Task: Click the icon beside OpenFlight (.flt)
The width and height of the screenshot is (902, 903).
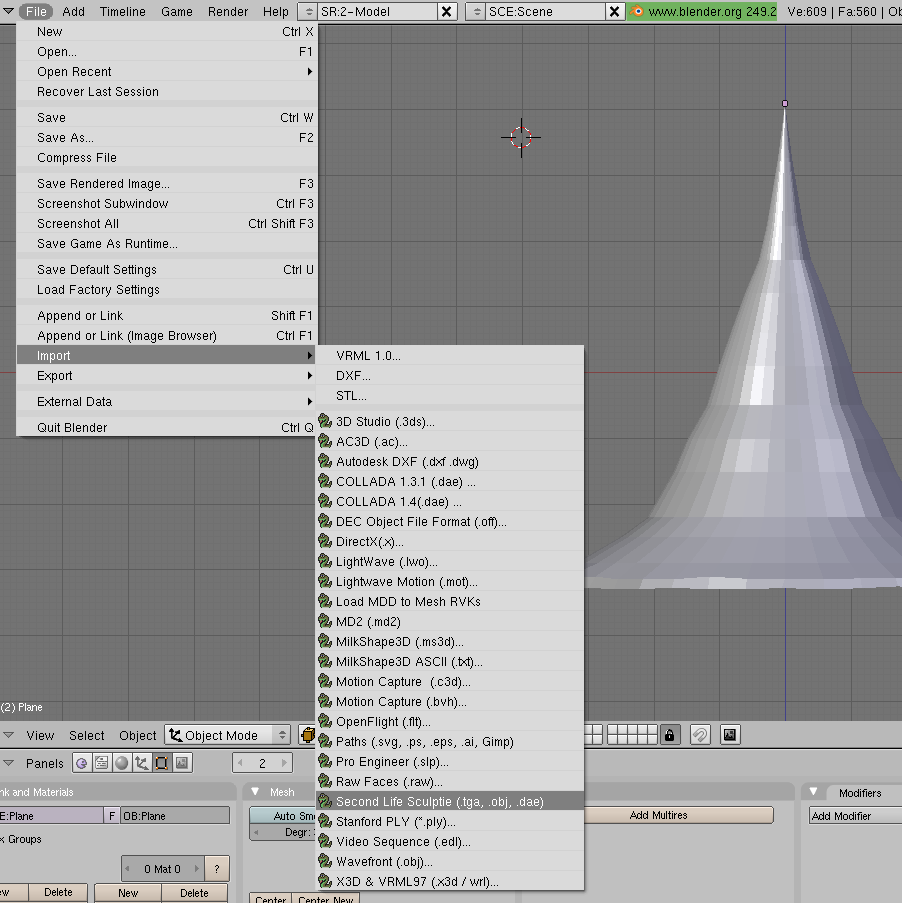Action: tap(325, 721)
